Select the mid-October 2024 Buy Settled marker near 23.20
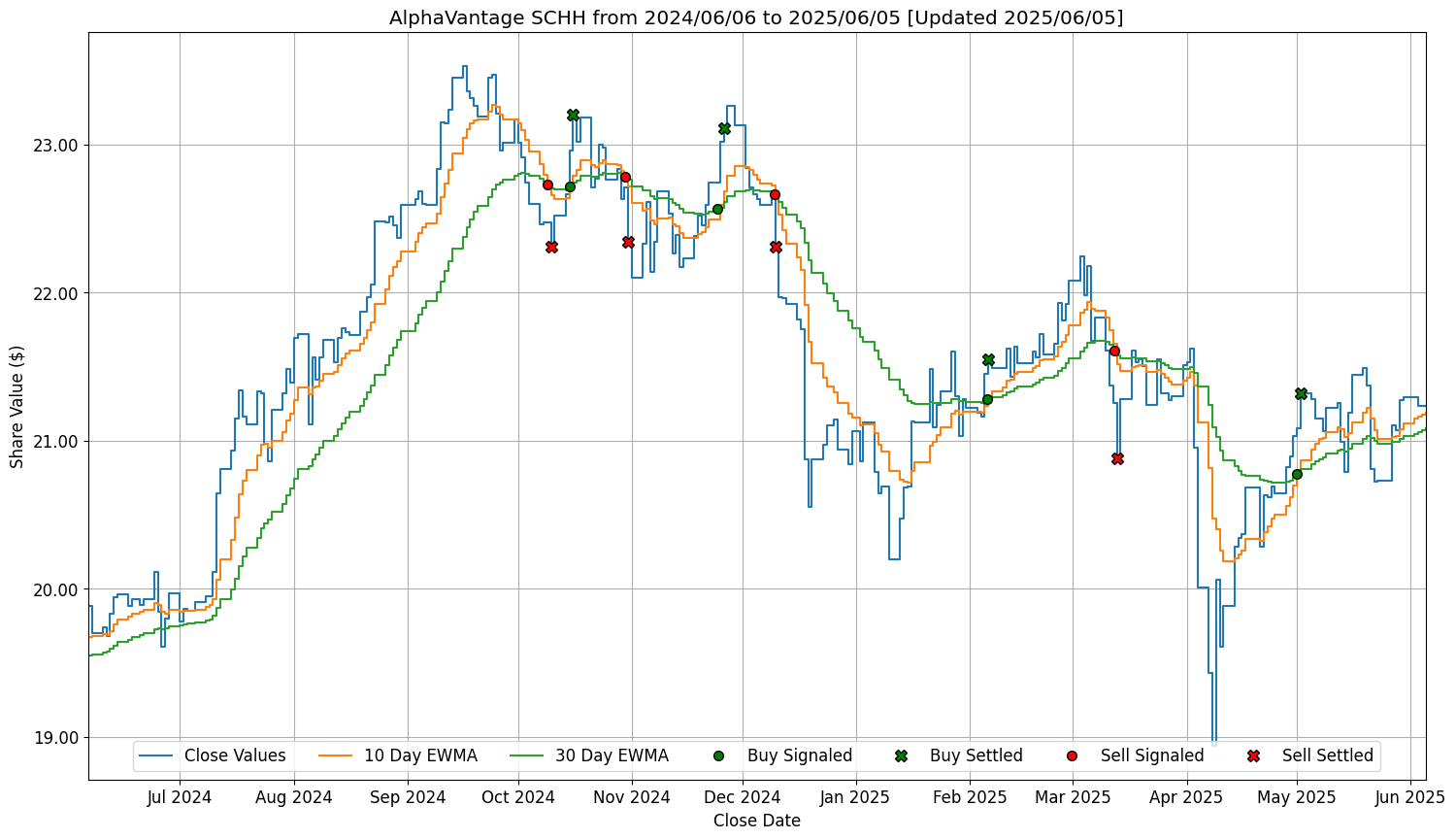1456x839 pixels. coord(573,115)
